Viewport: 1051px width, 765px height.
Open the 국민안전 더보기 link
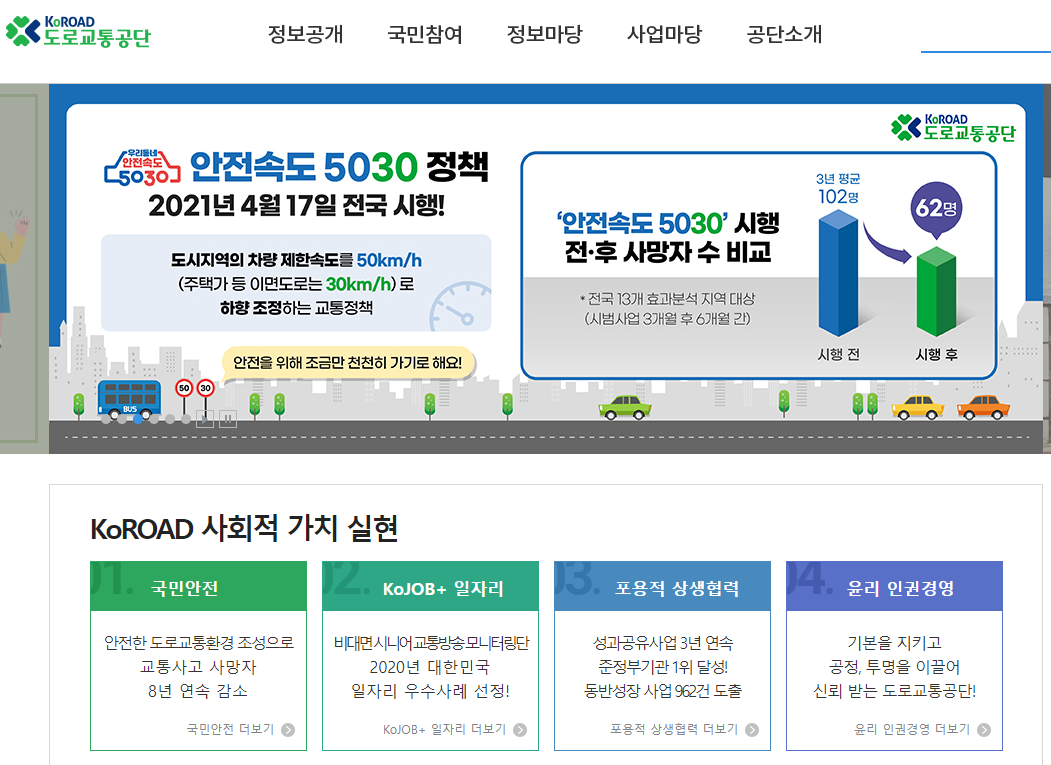[x=240, y=729]
